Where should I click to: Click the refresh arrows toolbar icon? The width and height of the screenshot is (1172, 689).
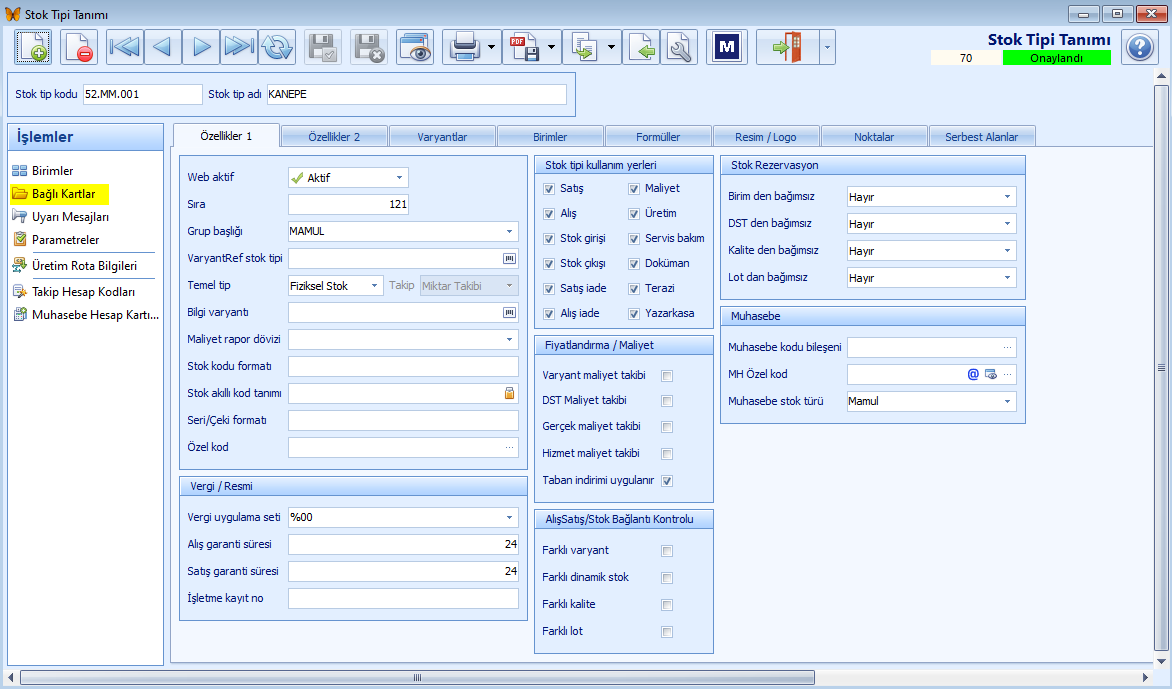coord(277,47)
